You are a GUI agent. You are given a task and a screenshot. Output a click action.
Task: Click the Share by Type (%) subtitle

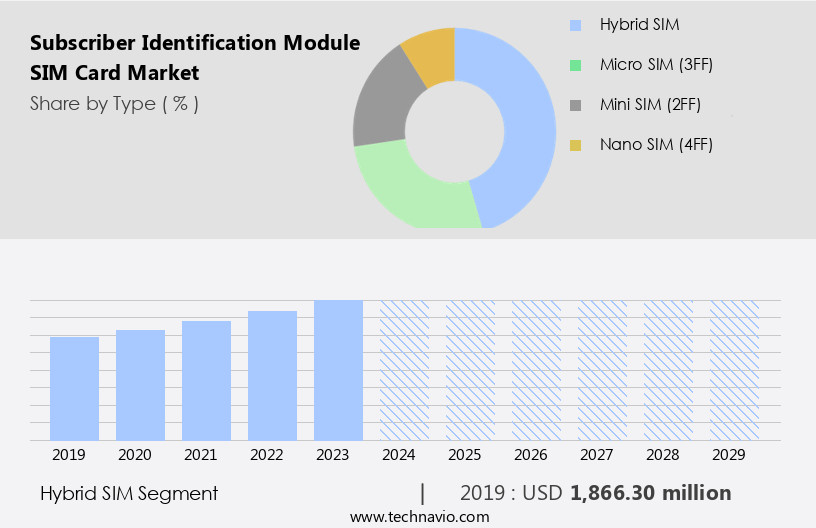pos(114,103)
